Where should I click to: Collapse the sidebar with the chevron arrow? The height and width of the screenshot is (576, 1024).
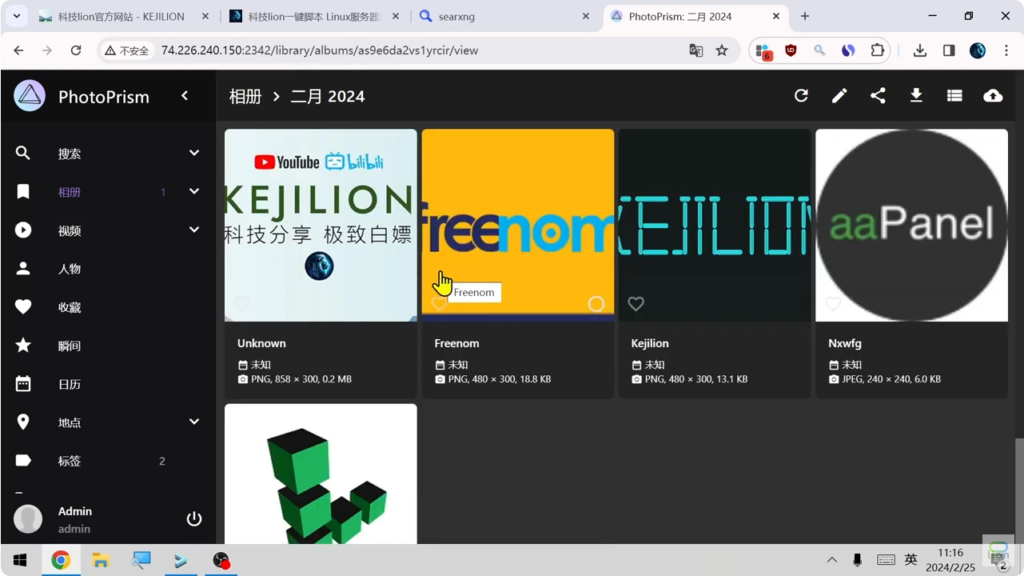point(185,96)
